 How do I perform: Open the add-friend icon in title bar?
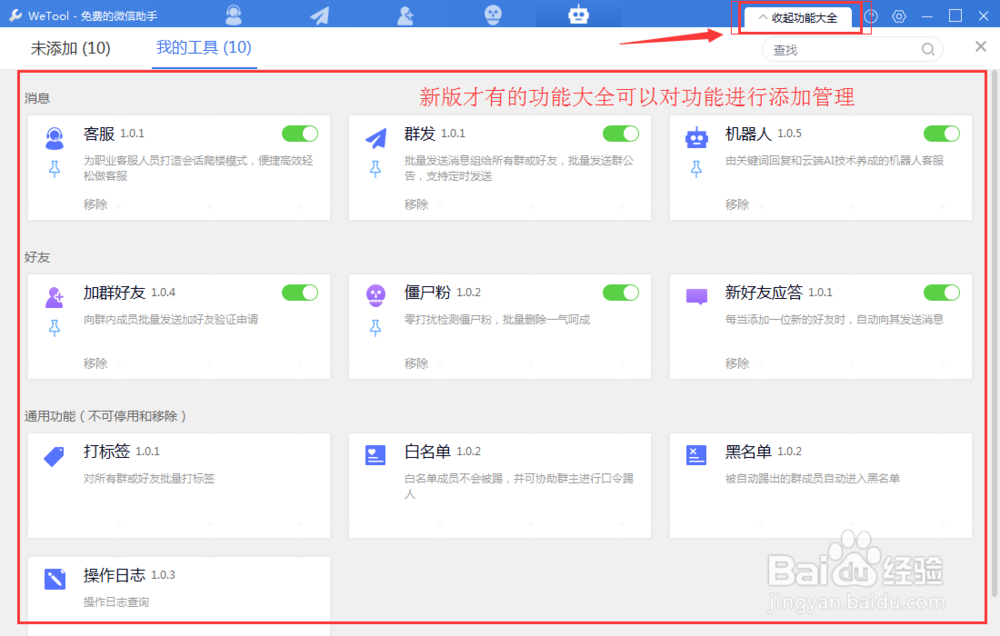pos(406,15)
